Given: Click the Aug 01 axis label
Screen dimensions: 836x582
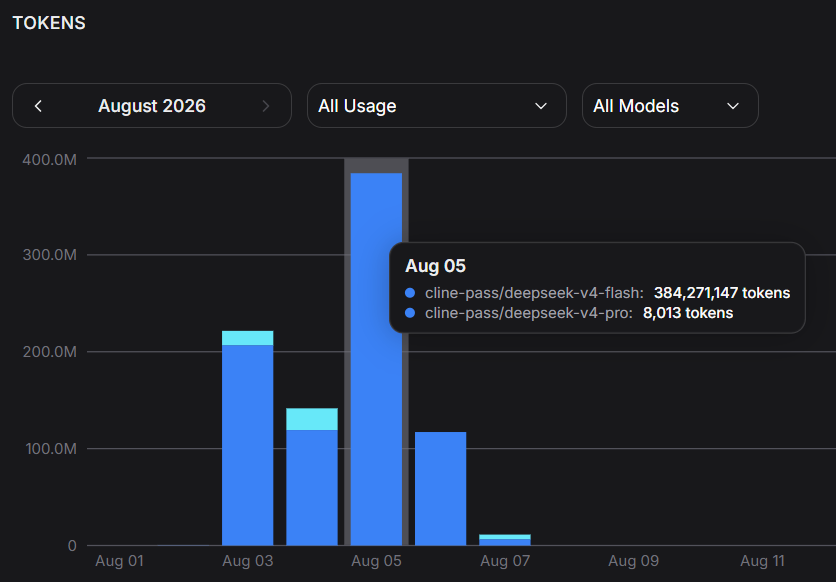Looking at the screenshot, I should point(119,561).
